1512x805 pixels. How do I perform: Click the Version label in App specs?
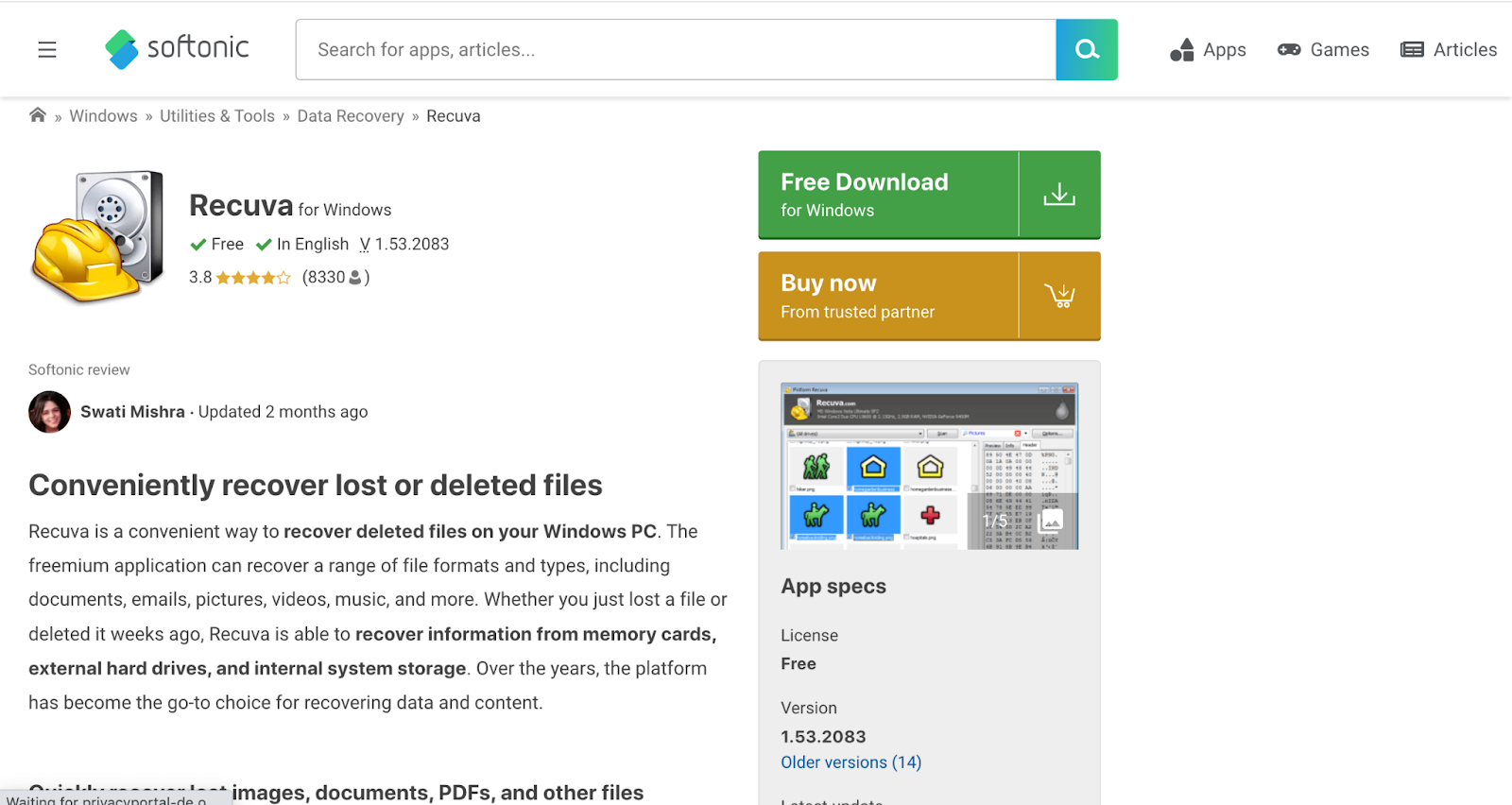coord(809,708)
